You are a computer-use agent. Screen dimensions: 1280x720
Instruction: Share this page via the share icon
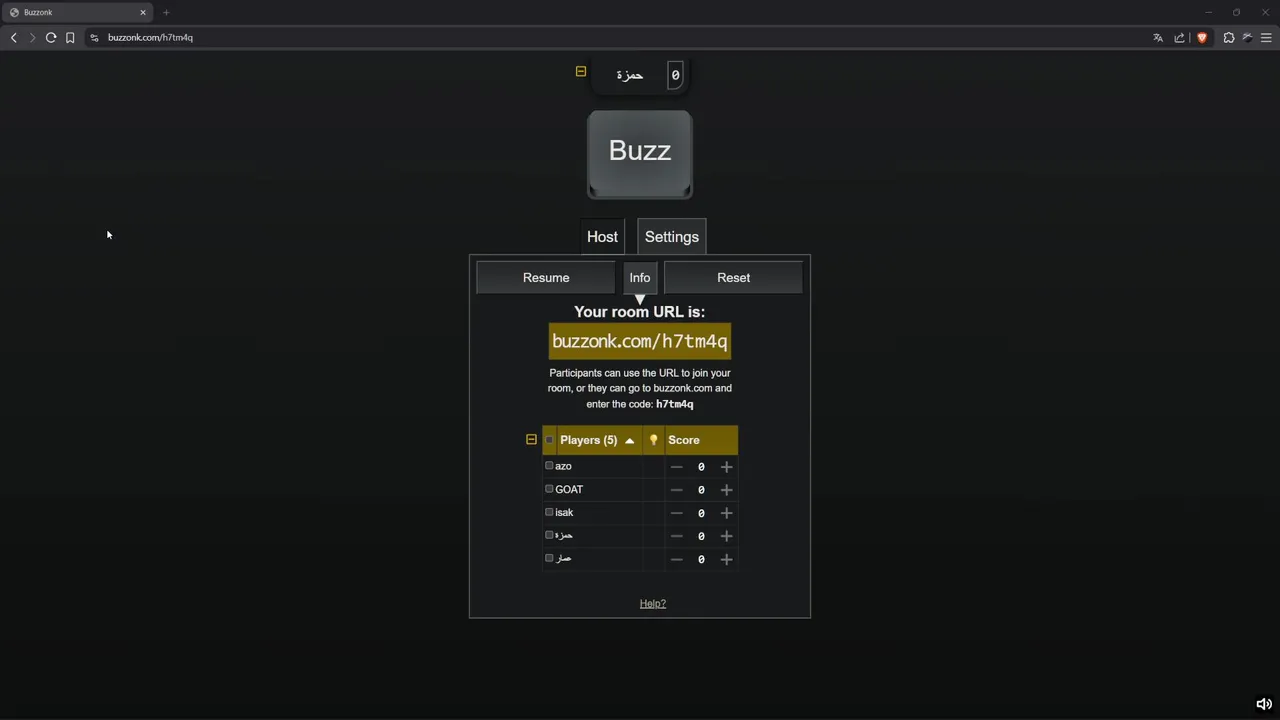pyautogui.click(x=1180, y=38)
